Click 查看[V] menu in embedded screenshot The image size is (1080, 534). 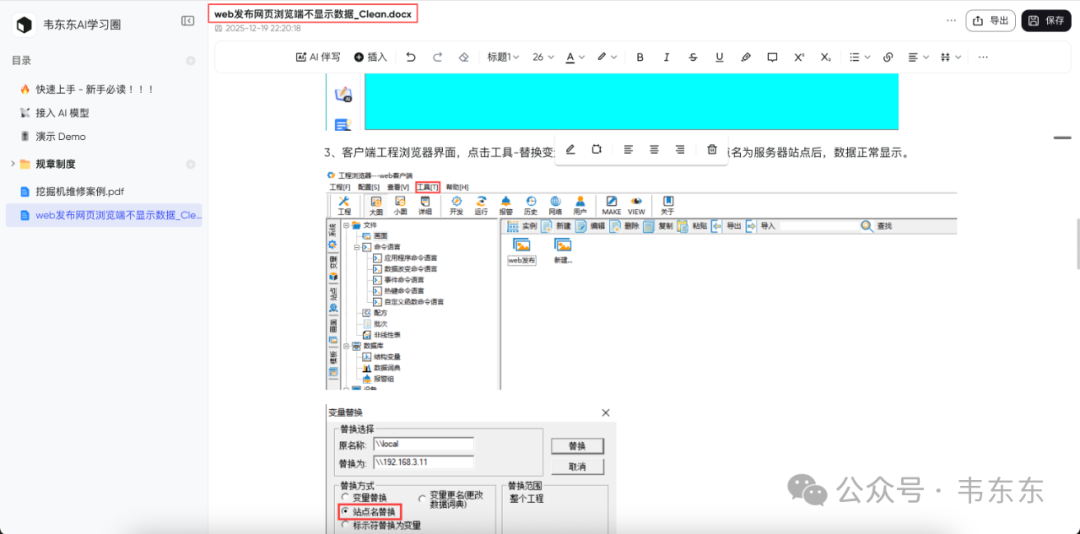397,187
